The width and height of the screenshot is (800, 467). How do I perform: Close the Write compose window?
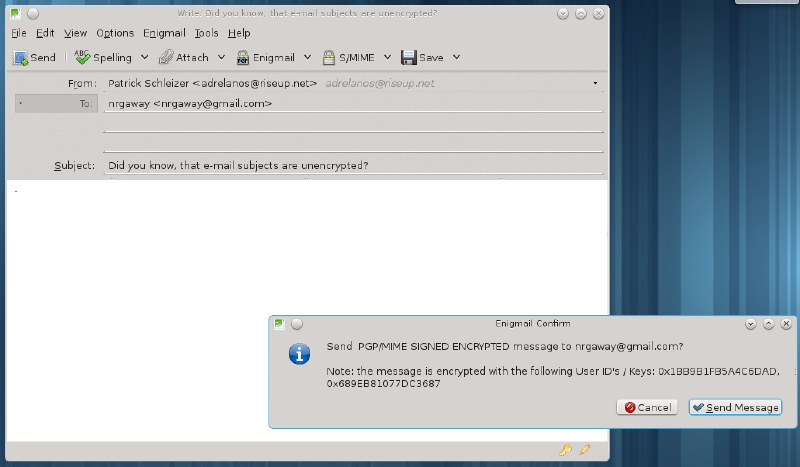598,14
